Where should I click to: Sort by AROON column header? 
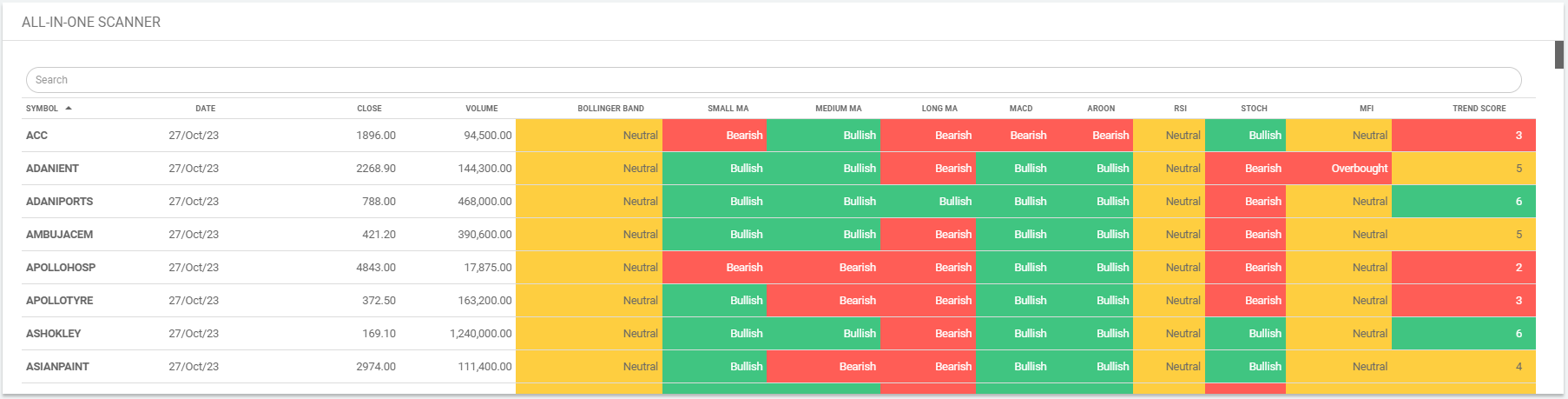pyautogui.click(x=1101, y=109)
